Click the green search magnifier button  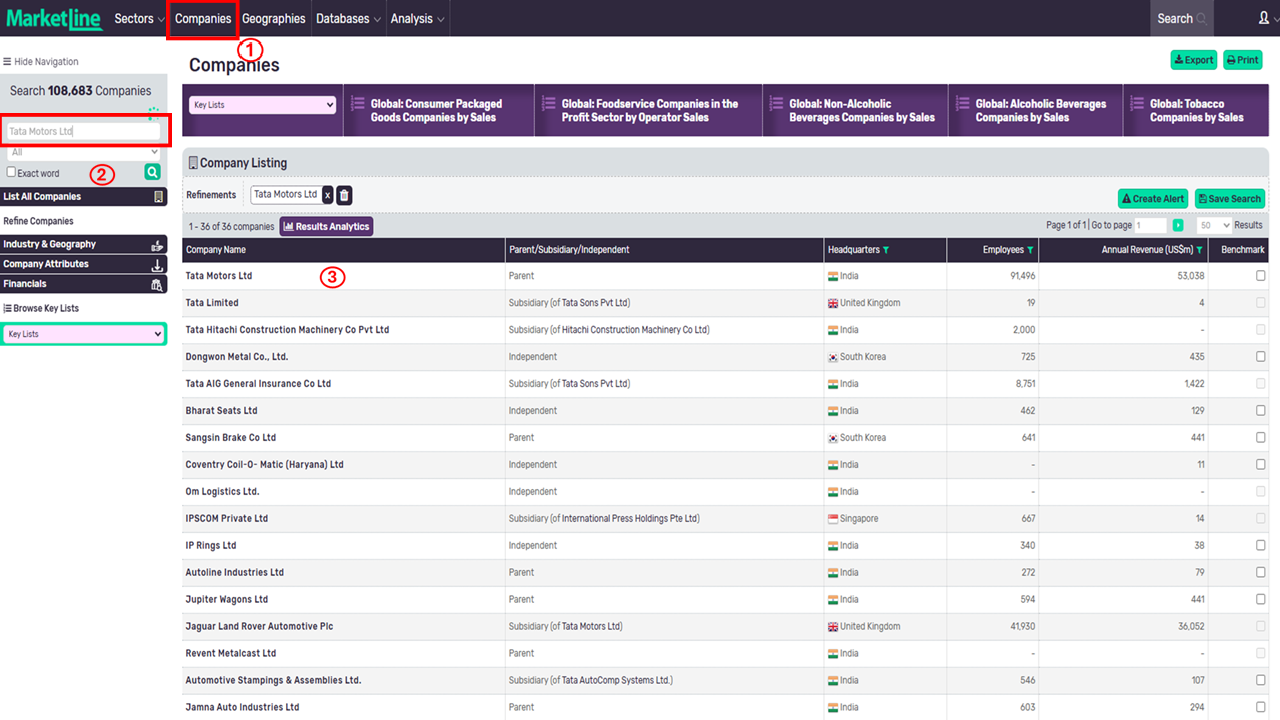tap(152, 172)
